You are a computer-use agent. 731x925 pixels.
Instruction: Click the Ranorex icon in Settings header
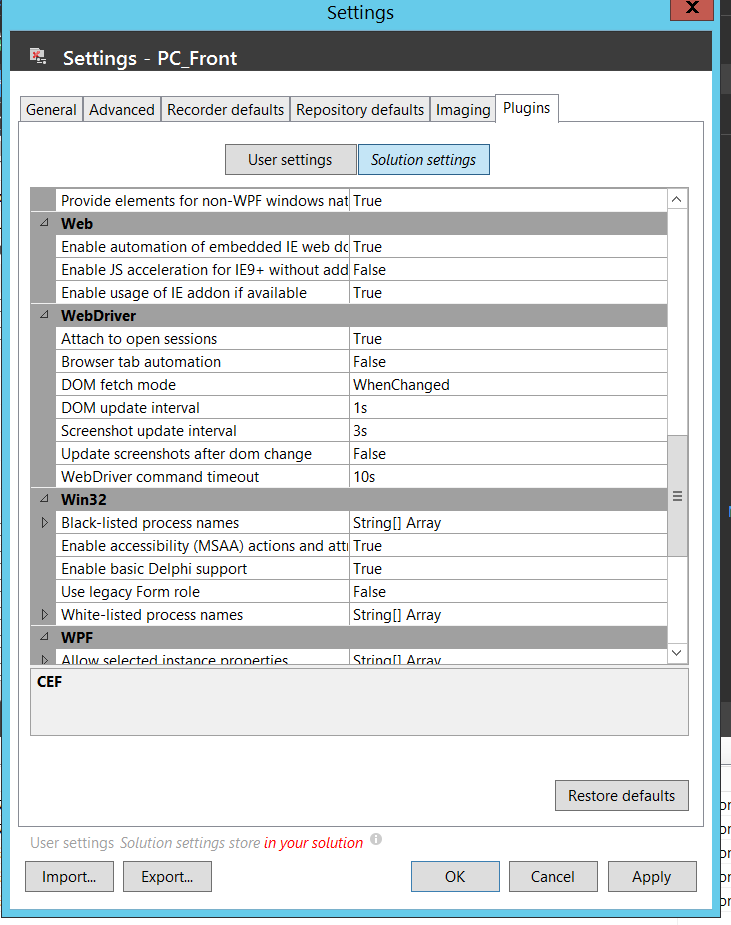point(38,57)
